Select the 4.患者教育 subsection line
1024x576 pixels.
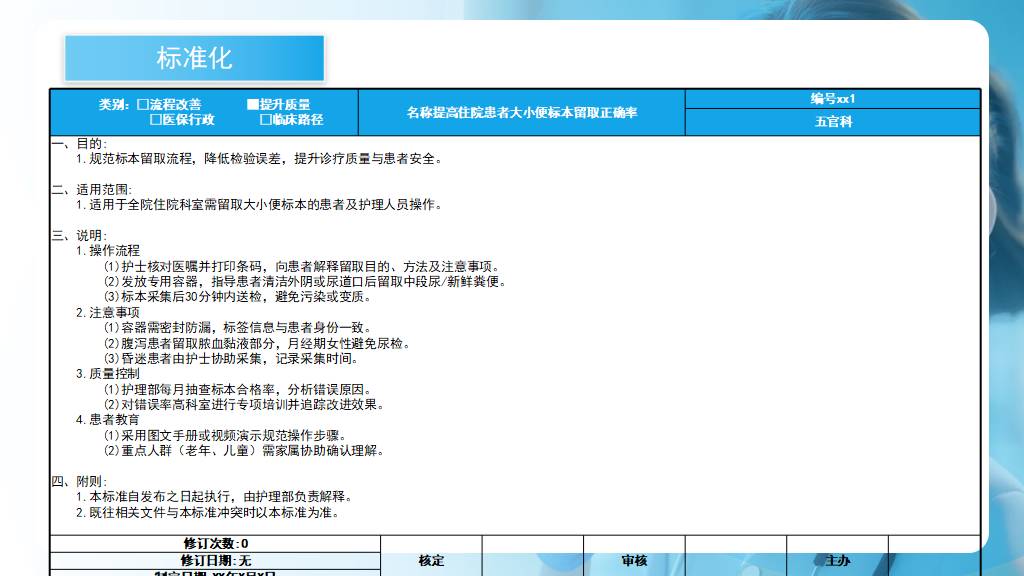[x=108, y=420]
